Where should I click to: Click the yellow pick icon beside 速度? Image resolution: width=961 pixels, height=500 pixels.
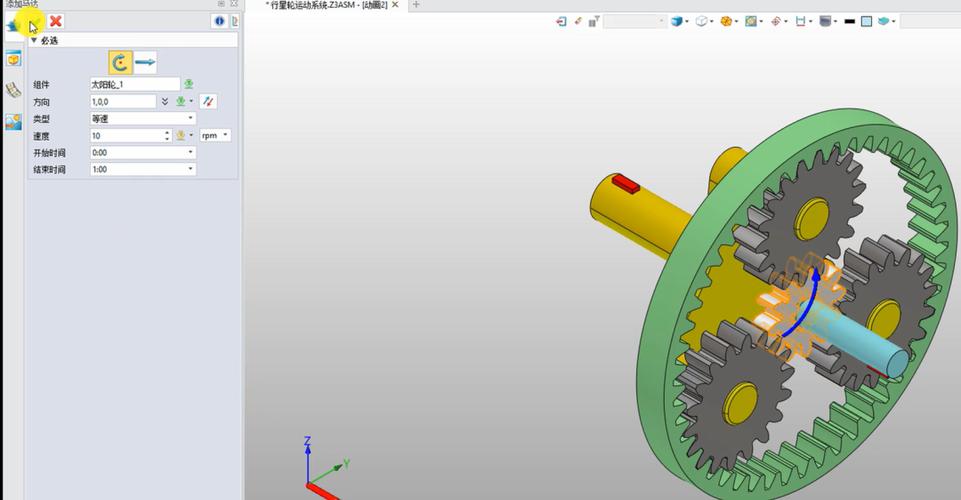pyautogui.click(x=181, y=135)
